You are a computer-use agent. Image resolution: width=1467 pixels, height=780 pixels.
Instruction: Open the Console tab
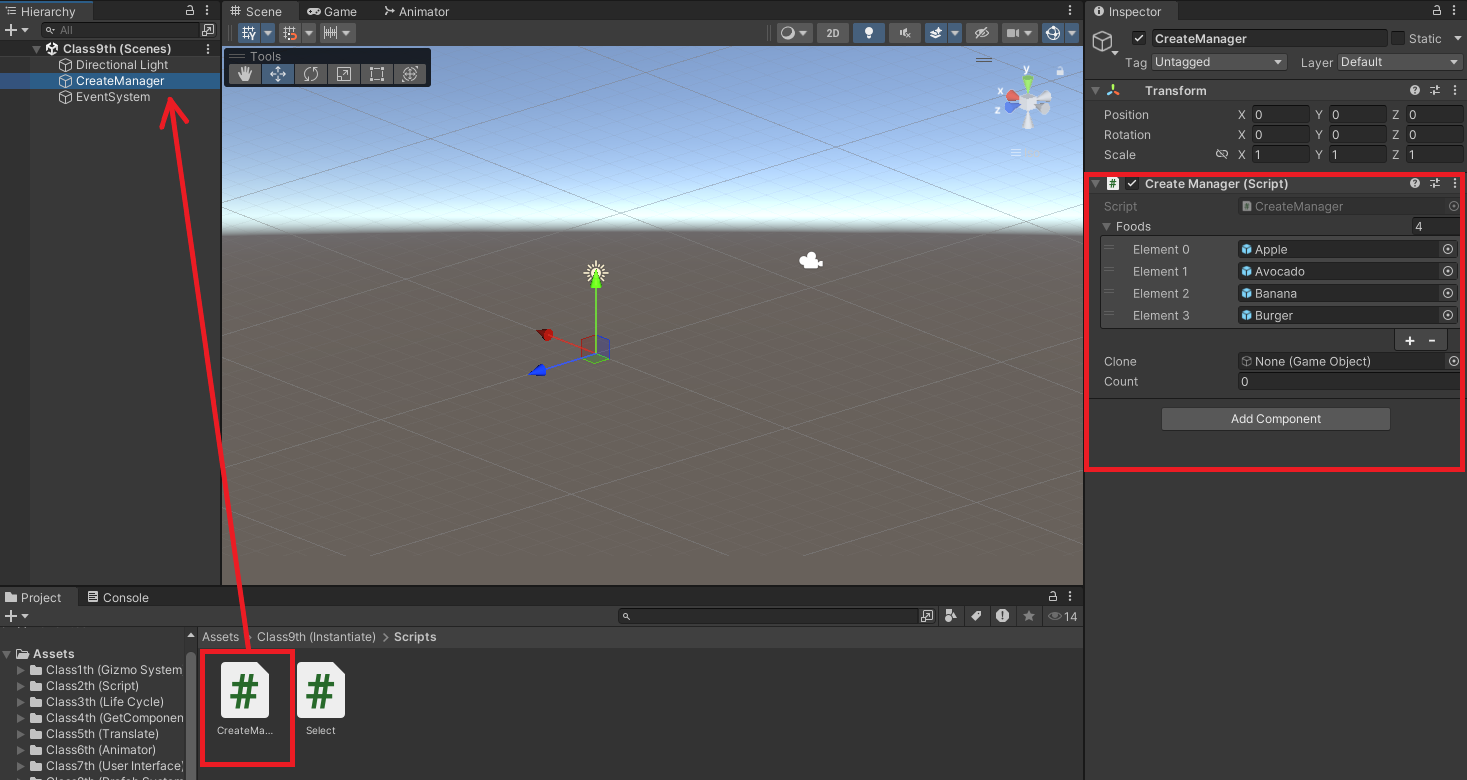pyautogui.click(x=118, y=597)
